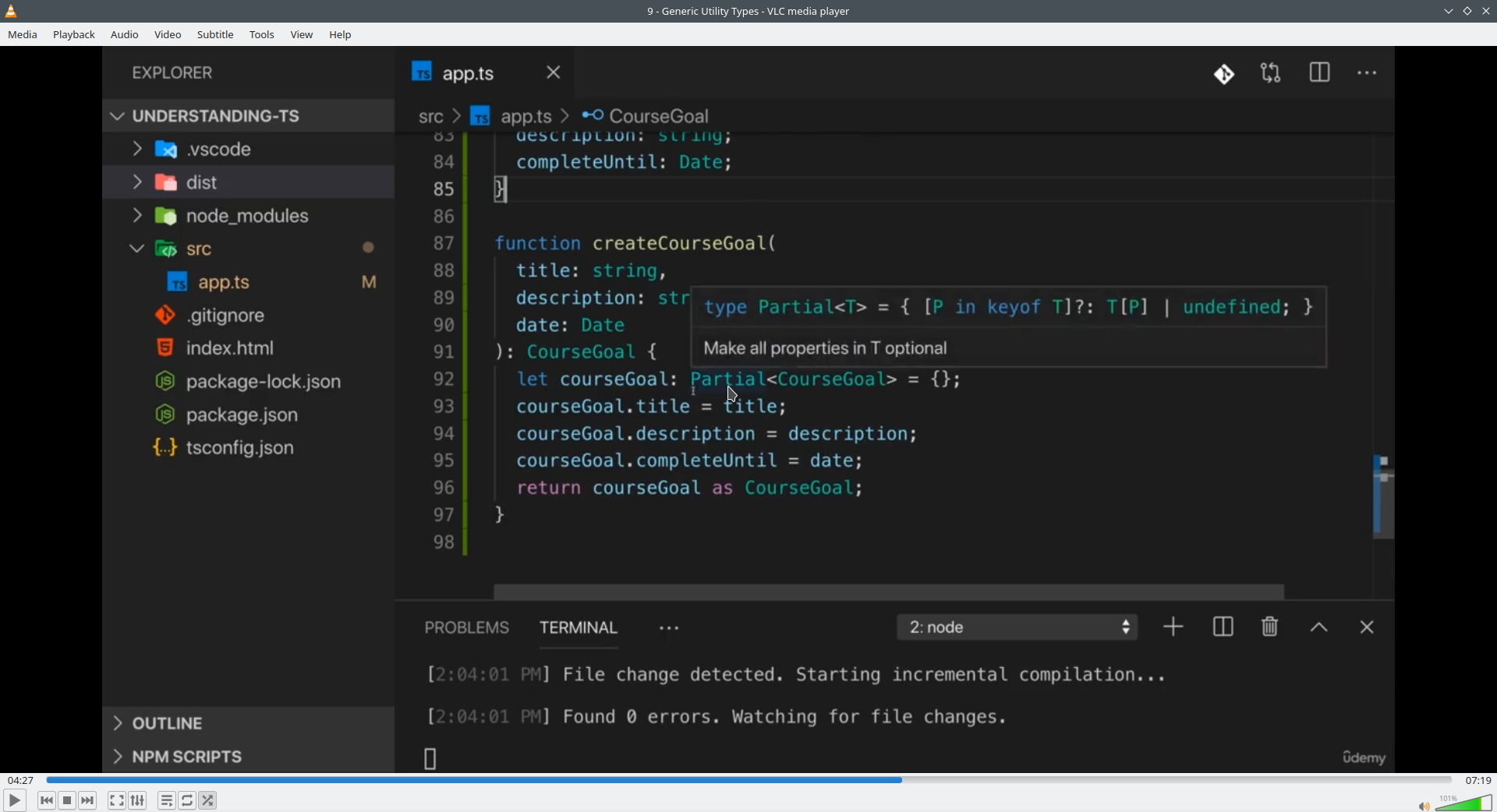
Task: Open the Tools menu
Action: click(x=262, y=35)
